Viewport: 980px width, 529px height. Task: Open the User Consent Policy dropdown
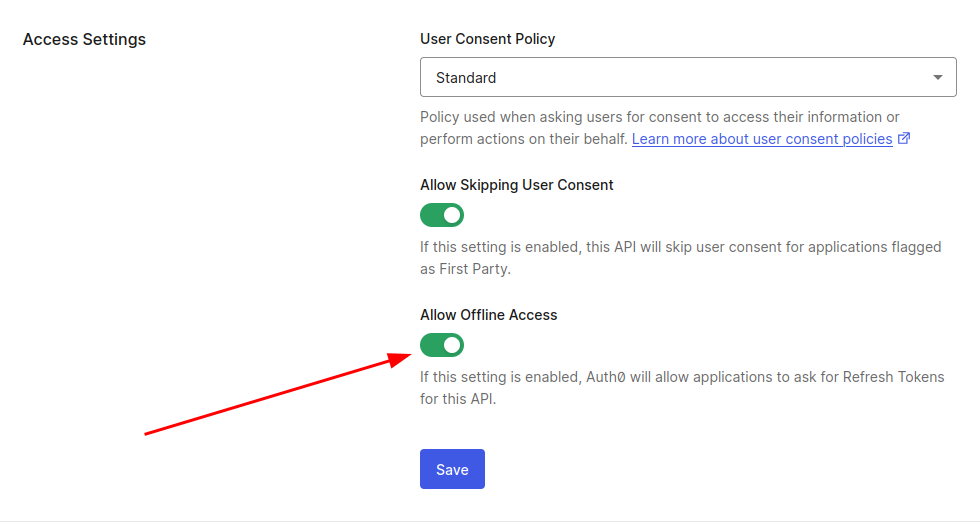coord(688,77)
